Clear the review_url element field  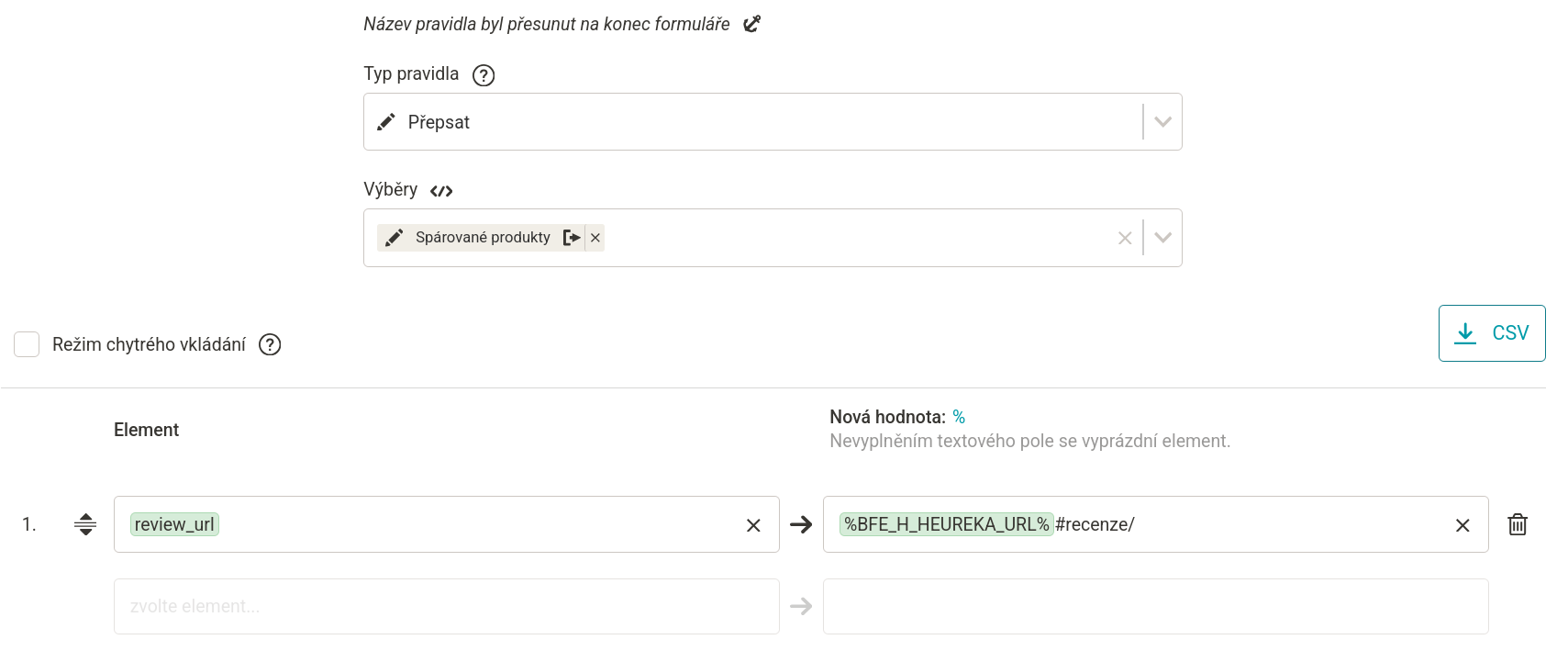pos(753,525)
